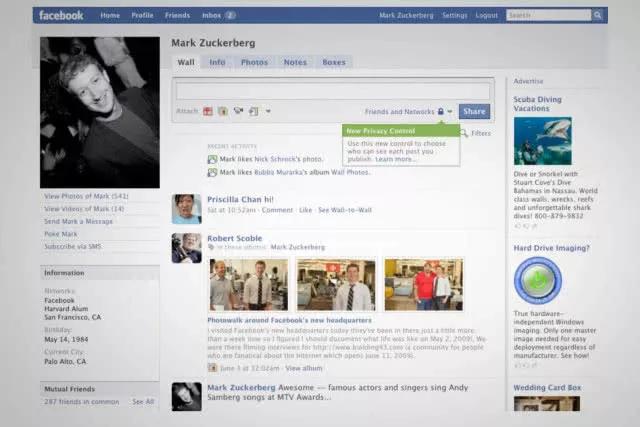Open Scuba Diving Vacations ad title

pos(538,104)
